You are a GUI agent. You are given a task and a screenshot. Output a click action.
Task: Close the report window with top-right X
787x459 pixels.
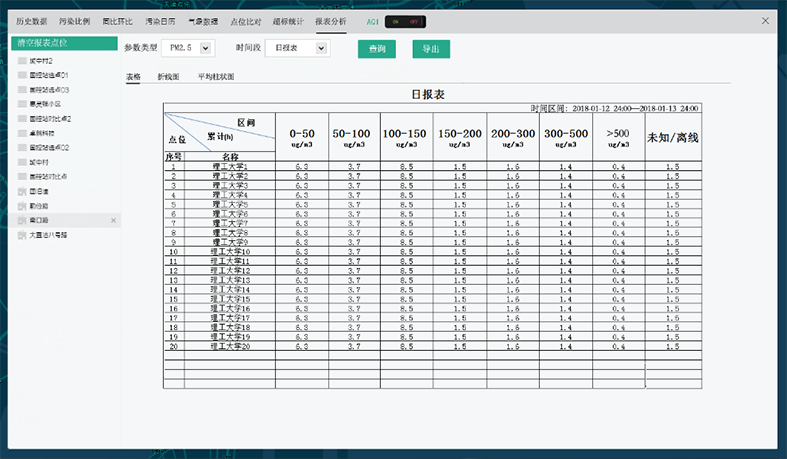pos(766,21)
